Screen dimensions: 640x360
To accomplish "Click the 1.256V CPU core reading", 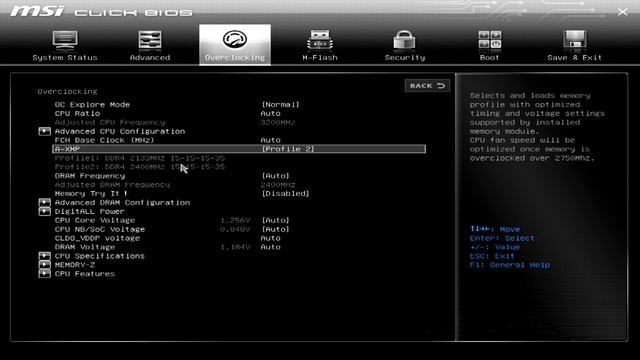I will (235, 220).
